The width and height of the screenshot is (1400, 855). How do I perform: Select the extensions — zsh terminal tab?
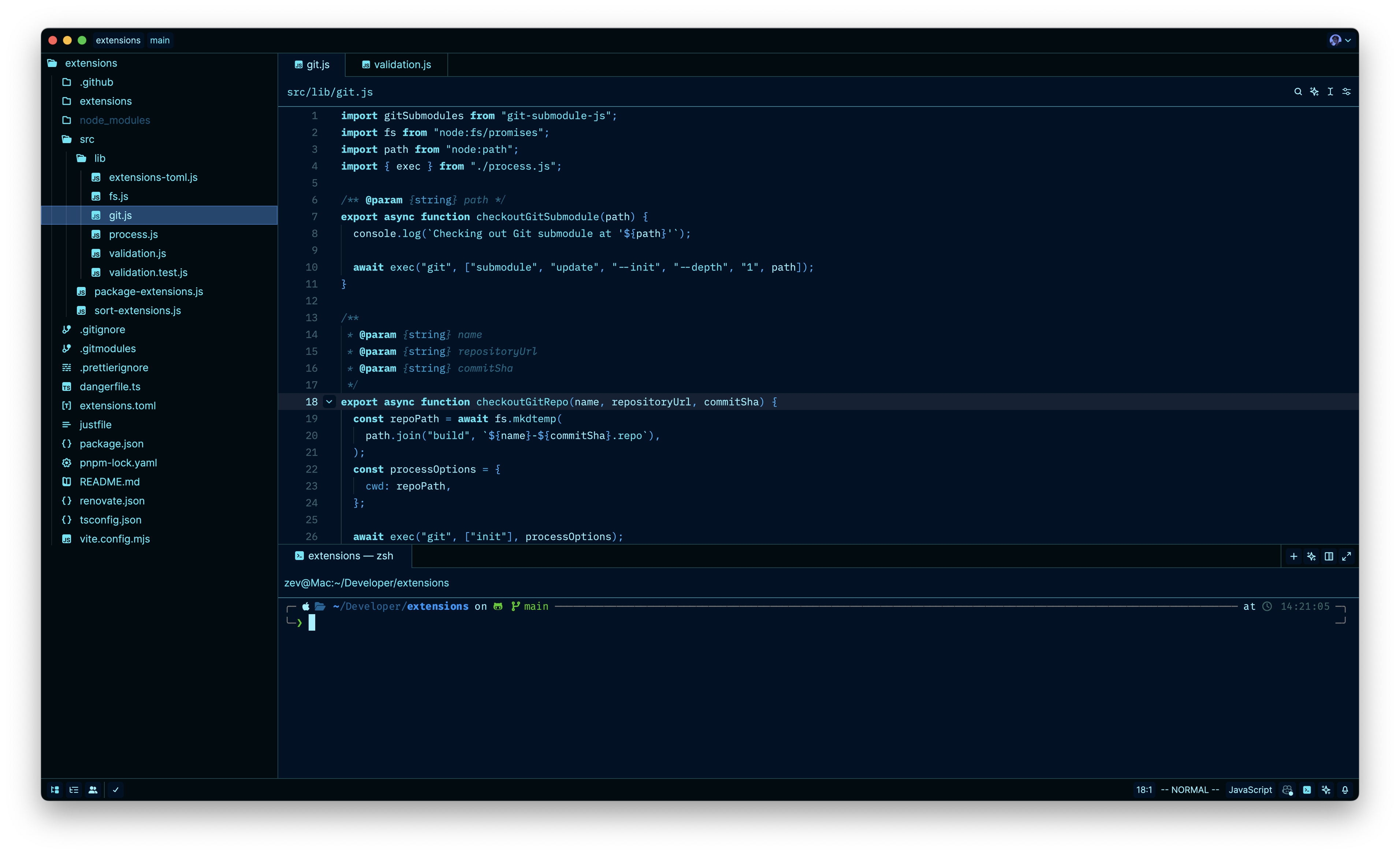344,556
